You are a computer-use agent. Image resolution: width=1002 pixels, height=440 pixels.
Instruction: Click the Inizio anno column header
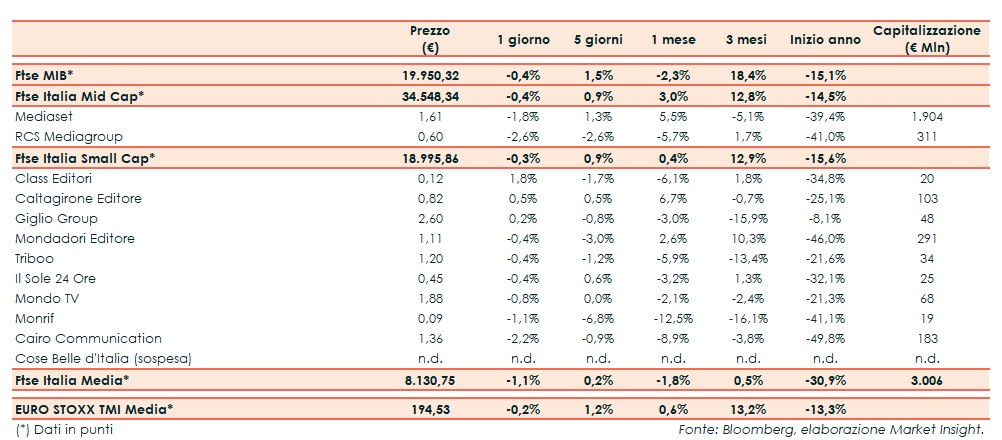coord(824,40)
